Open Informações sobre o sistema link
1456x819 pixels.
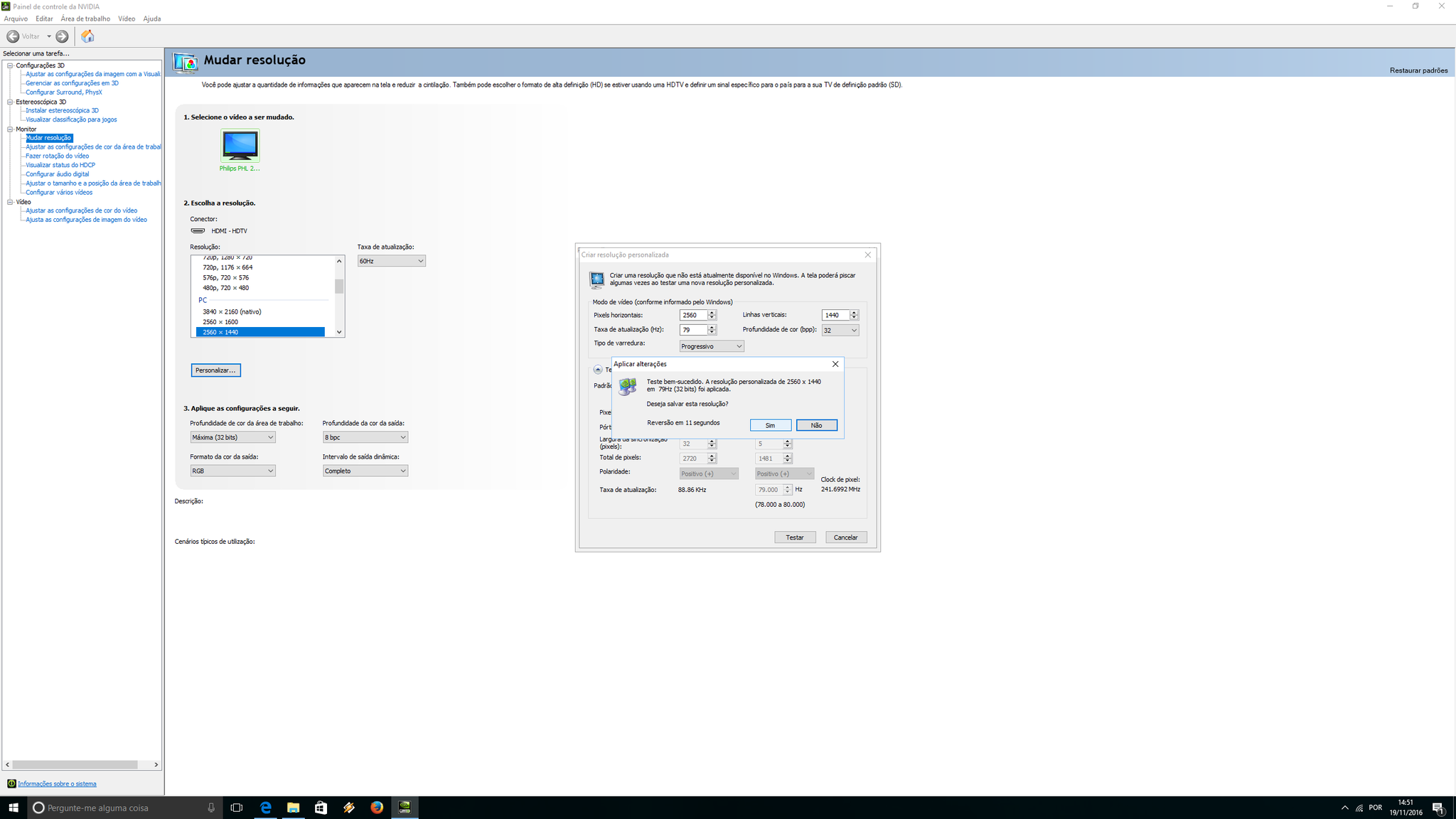(x=57, y=783)
